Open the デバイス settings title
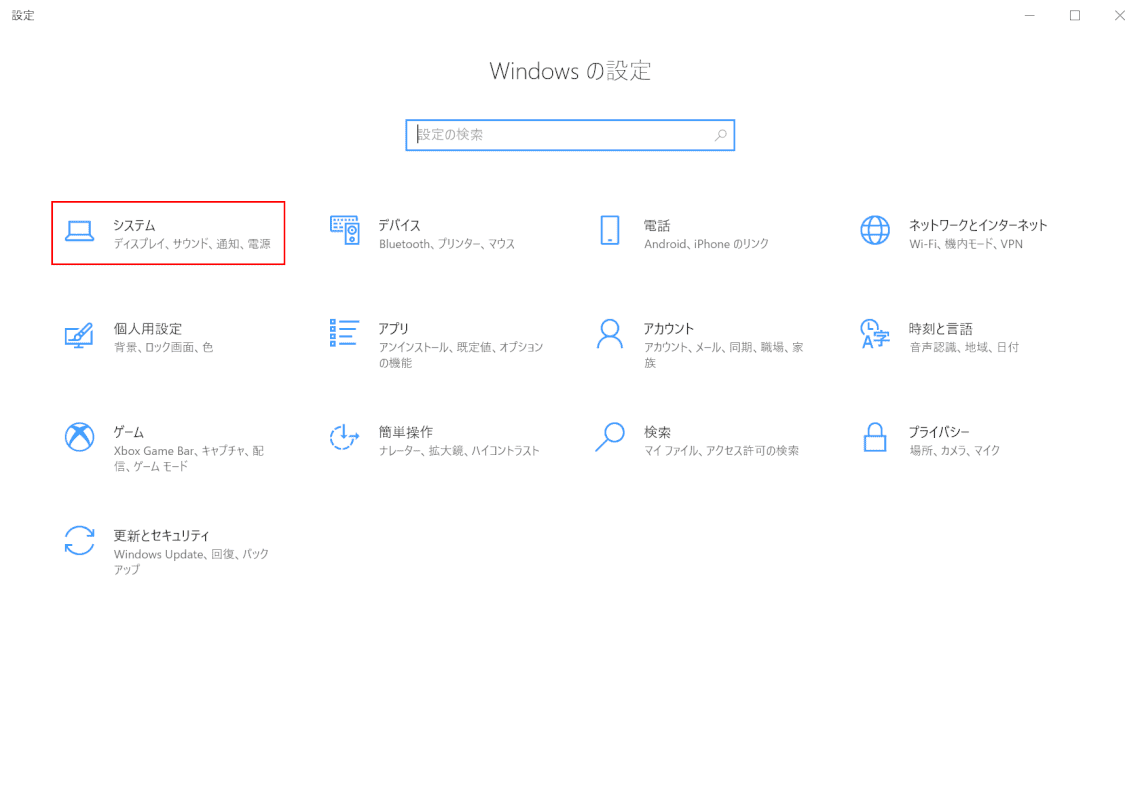 coord(399,225)
